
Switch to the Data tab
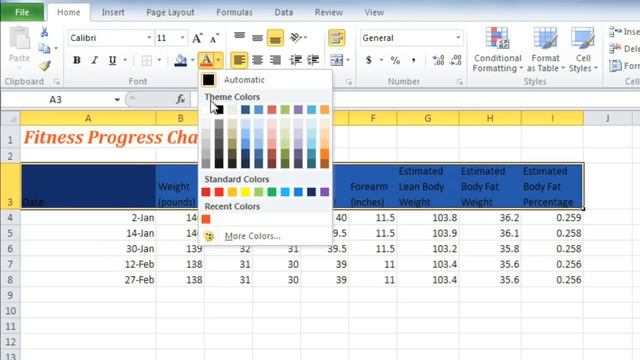pos(283,12)
